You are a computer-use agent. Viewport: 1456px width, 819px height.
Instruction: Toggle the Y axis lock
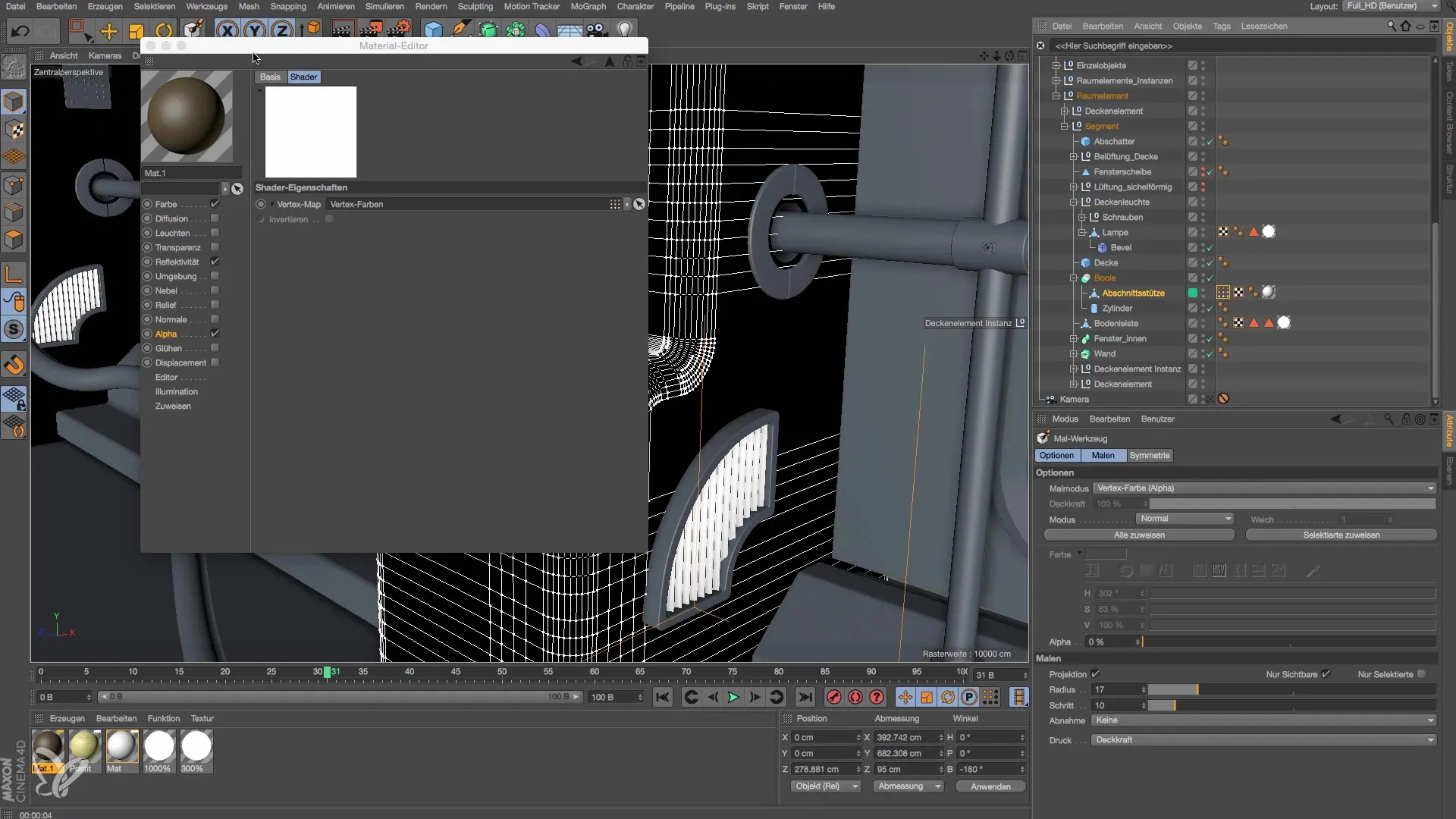coord(255,31)
